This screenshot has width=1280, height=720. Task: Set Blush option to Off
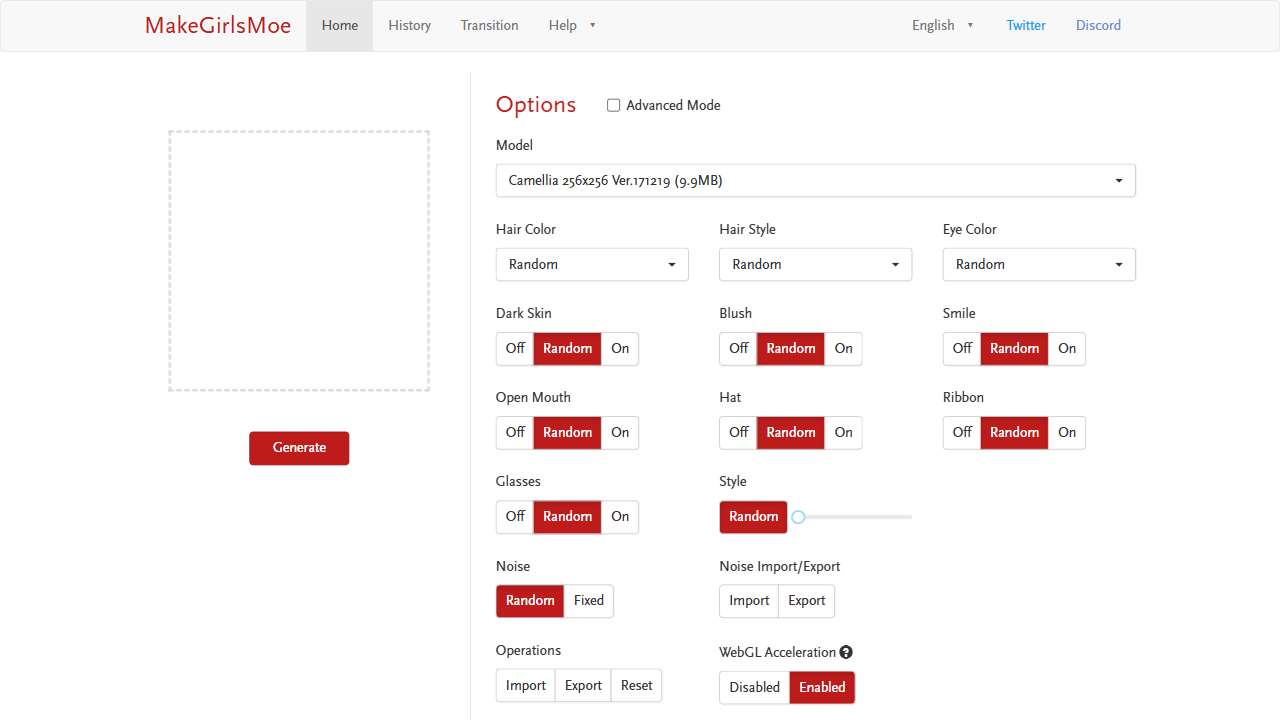point(738,349)
